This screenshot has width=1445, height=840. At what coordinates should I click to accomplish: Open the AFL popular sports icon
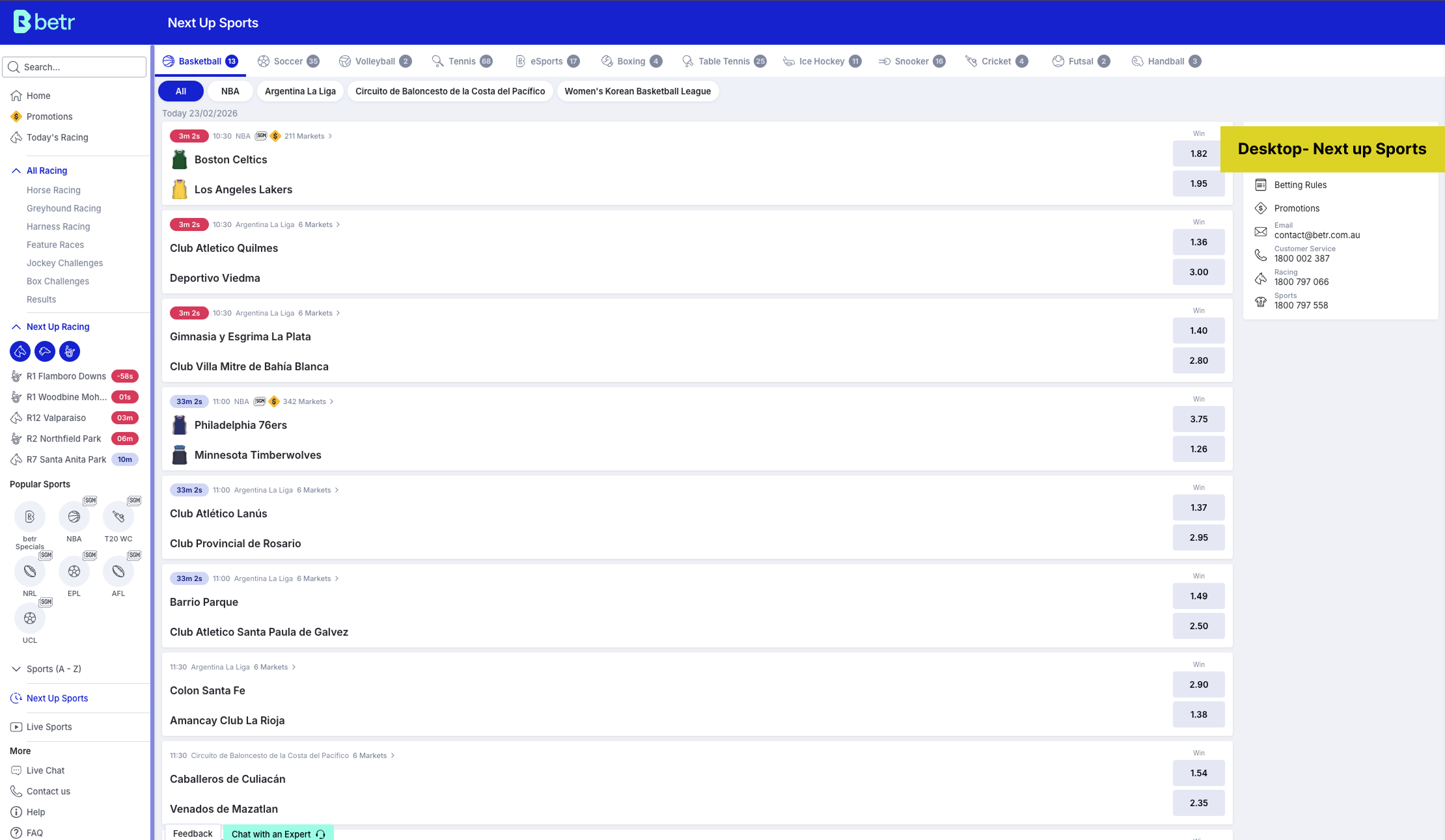(118, 571)
